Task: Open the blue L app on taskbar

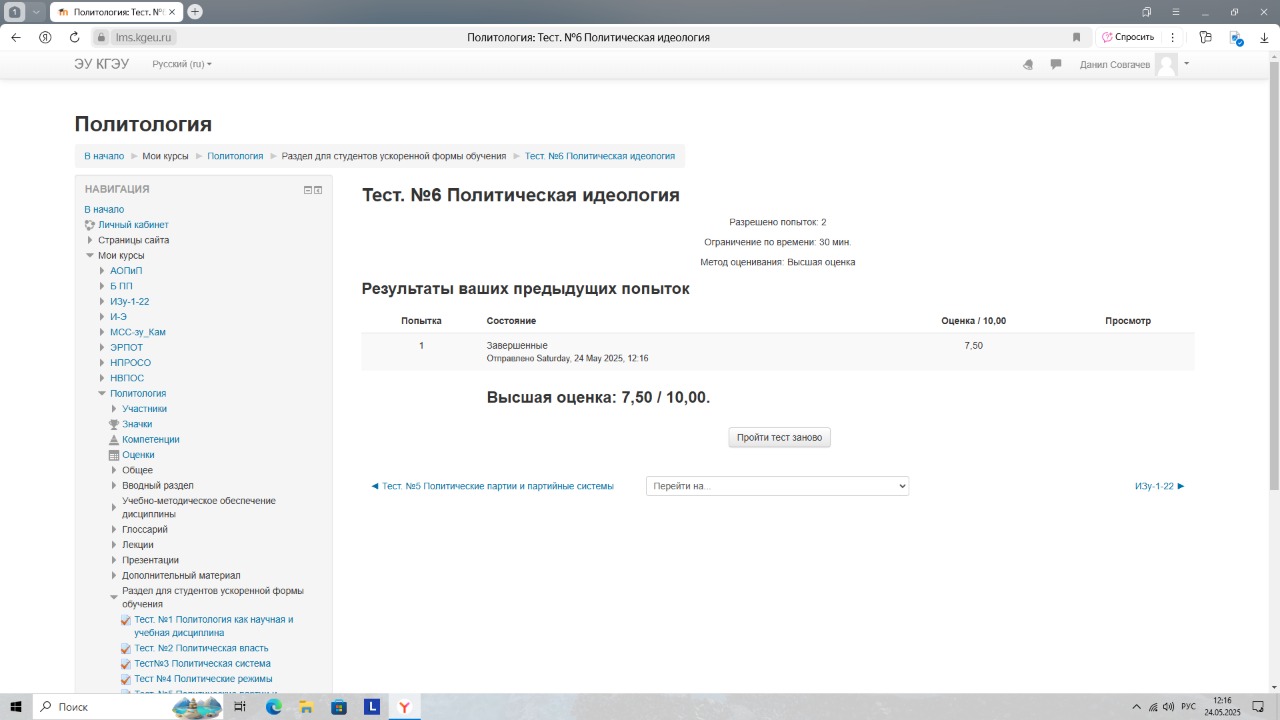Action: [371, 707]
